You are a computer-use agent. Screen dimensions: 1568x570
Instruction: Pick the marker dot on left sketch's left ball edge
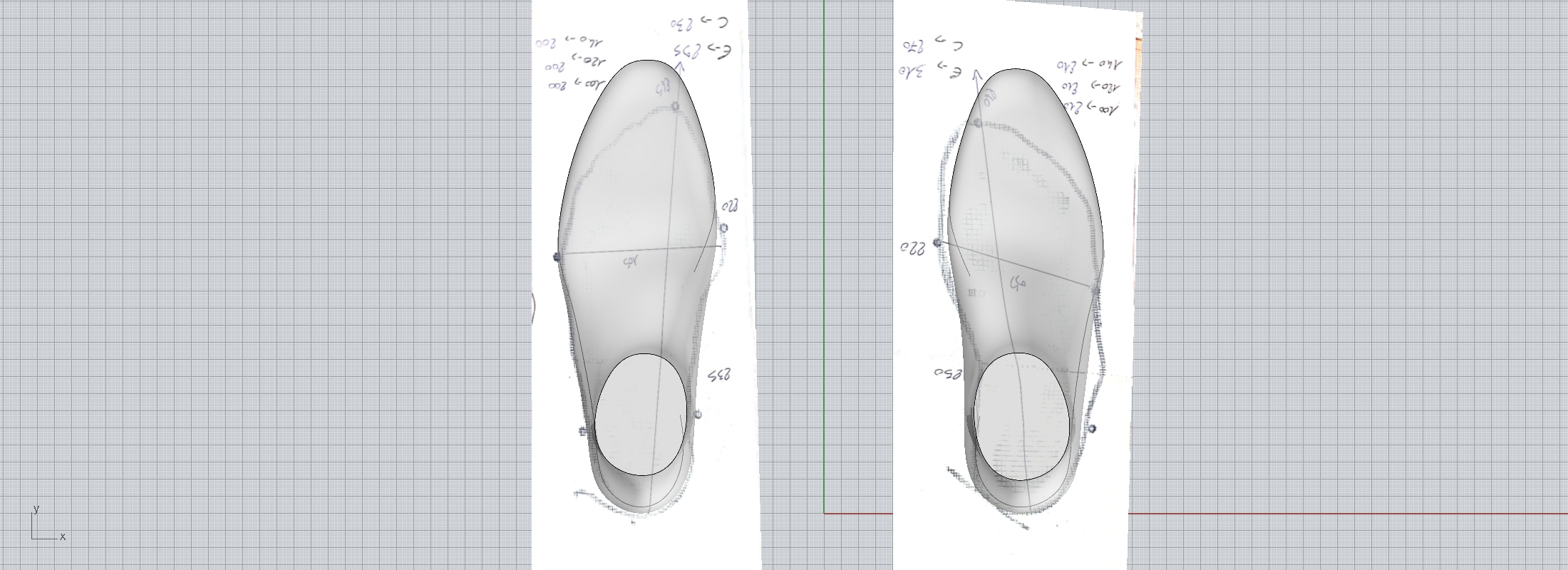[x=557, y=256]
